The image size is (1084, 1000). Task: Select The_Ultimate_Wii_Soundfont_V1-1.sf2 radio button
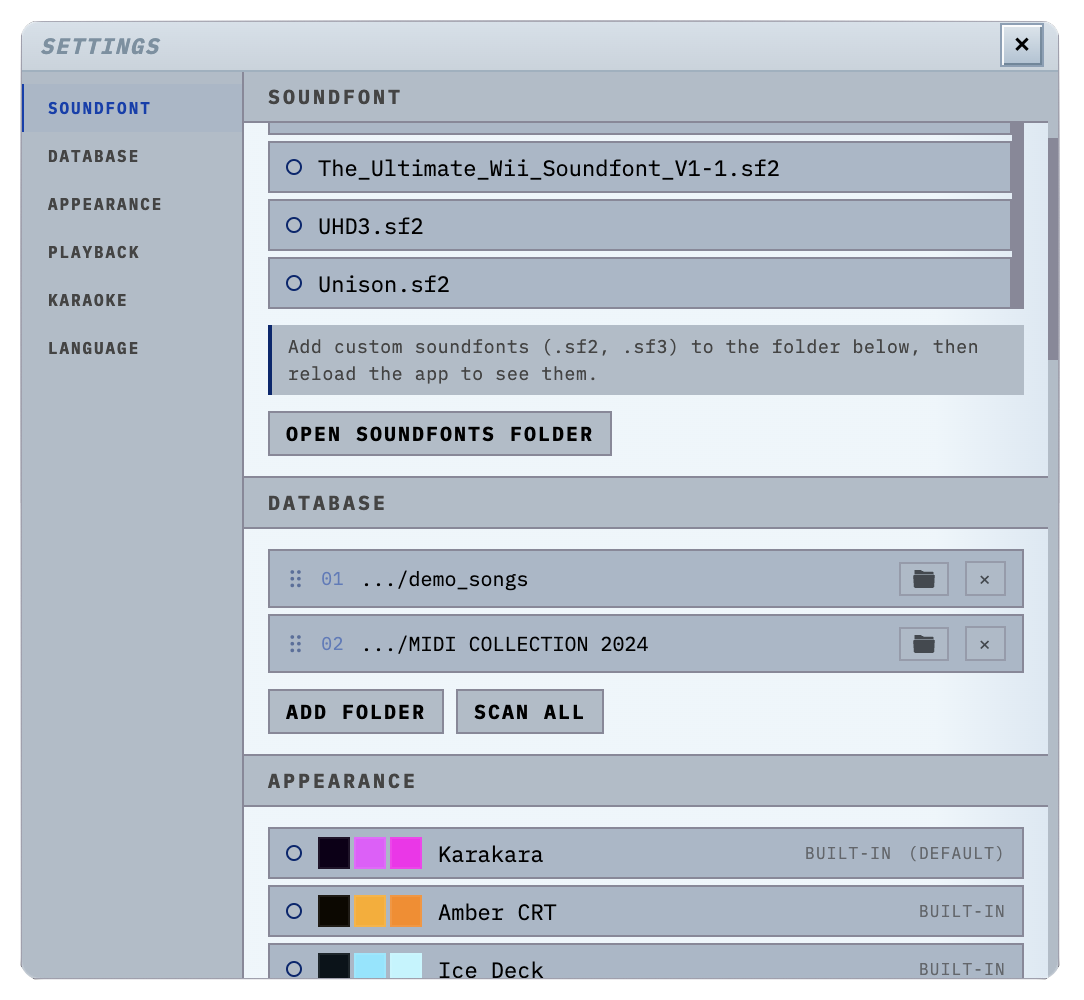click(x=294, y=167)
